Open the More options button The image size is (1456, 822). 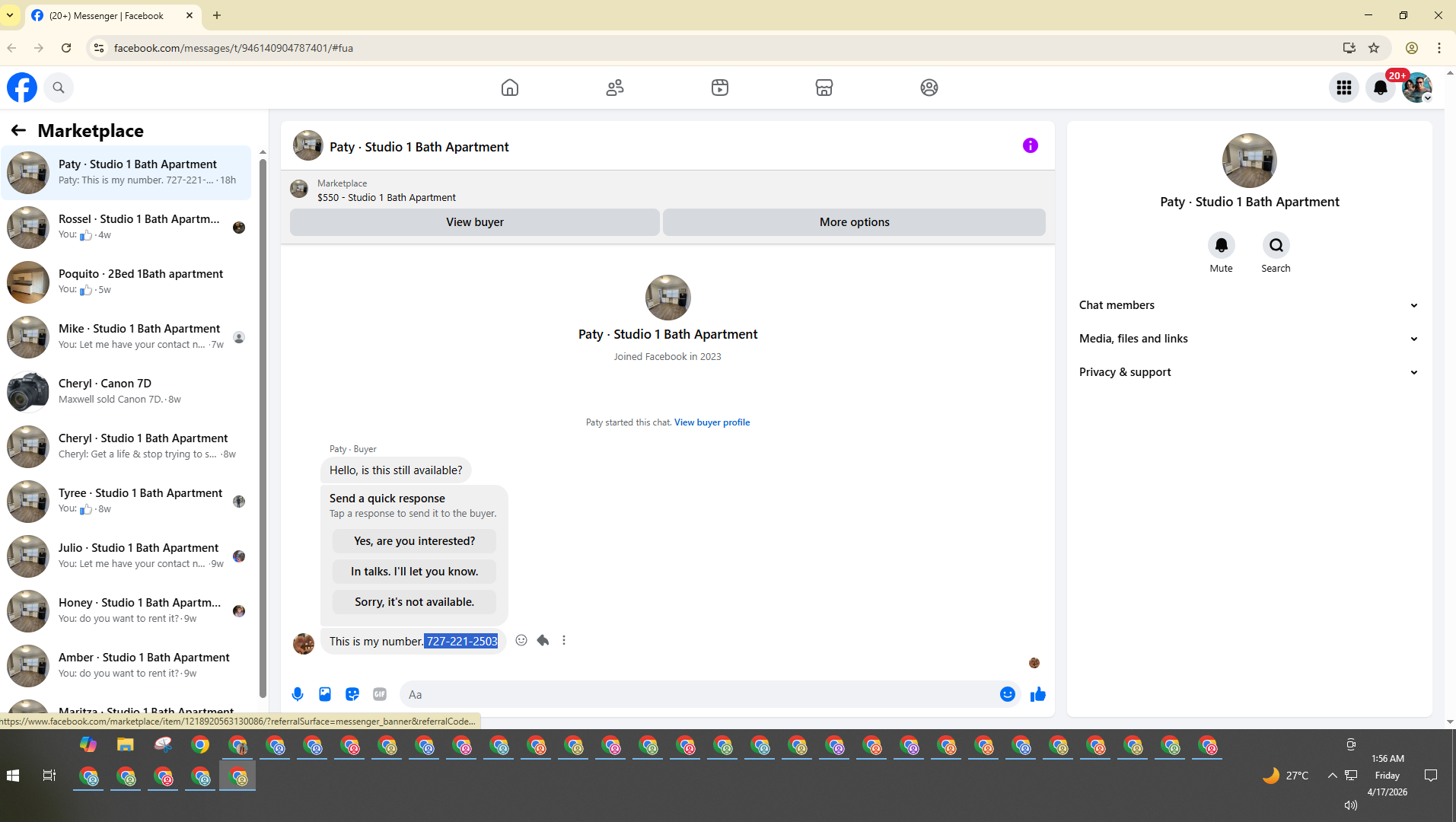click(x=855, y=222)
